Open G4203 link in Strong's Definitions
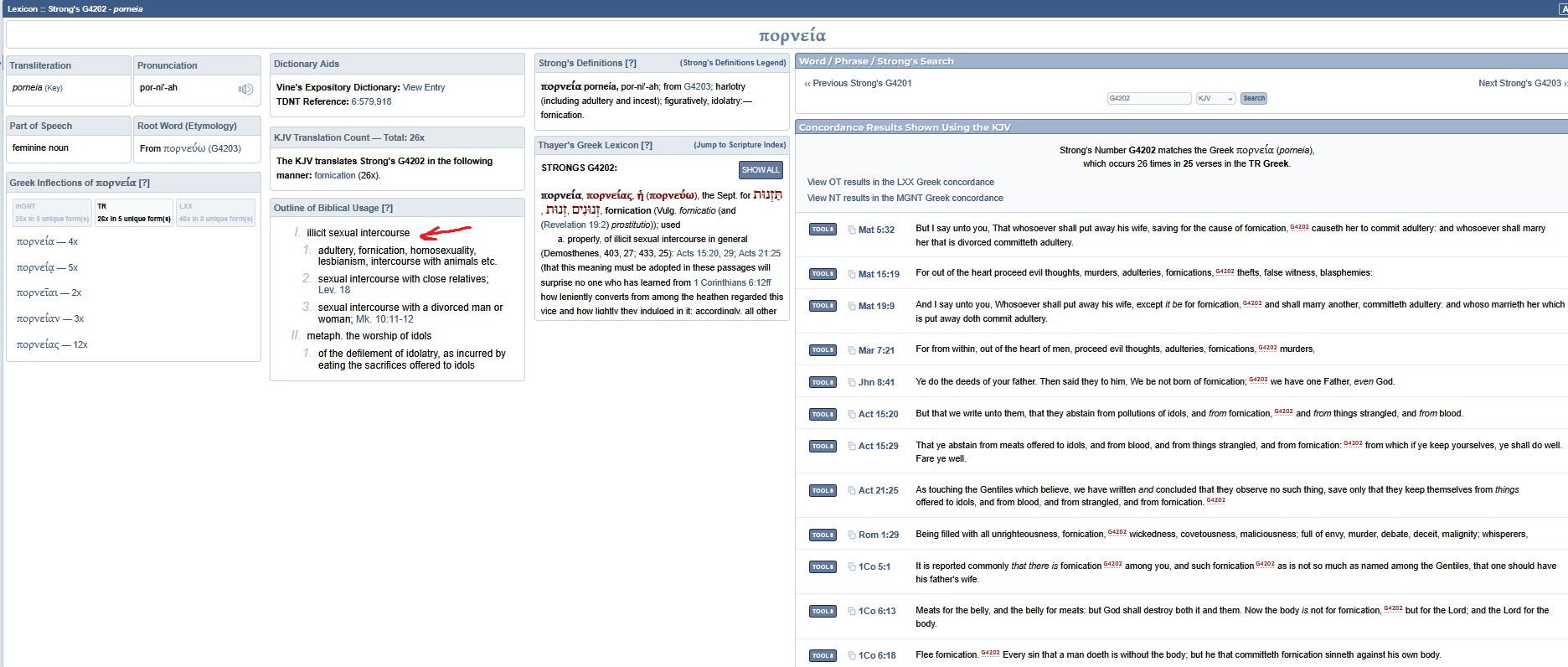This screenshot has height=667, width=1568. coord(697,86)
